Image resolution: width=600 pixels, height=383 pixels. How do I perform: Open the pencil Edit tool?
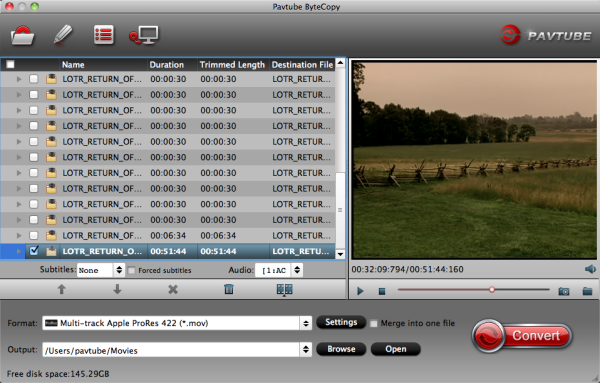tap(63, 35)
